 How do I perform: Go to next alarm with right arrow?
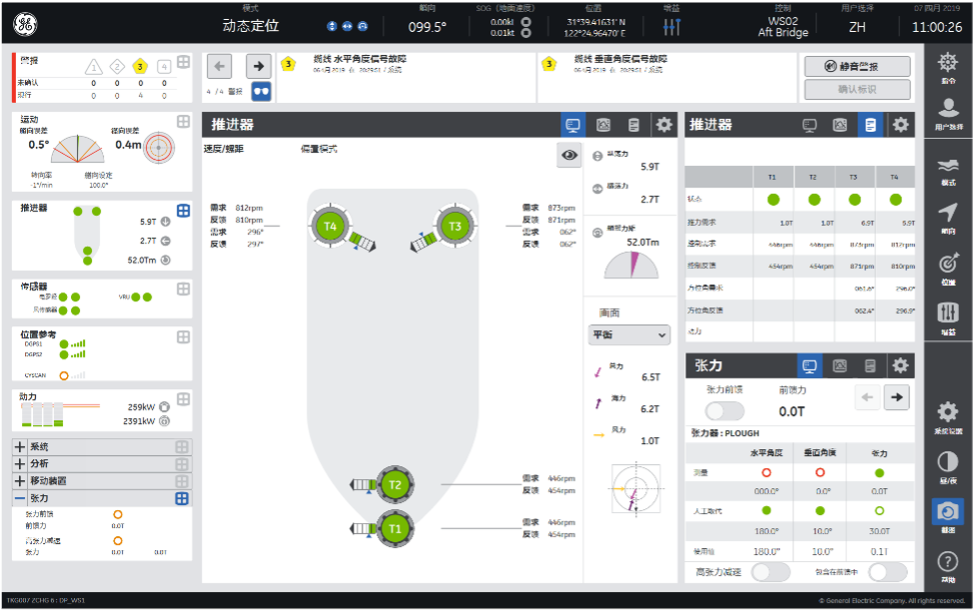click(x=257, y=66)
